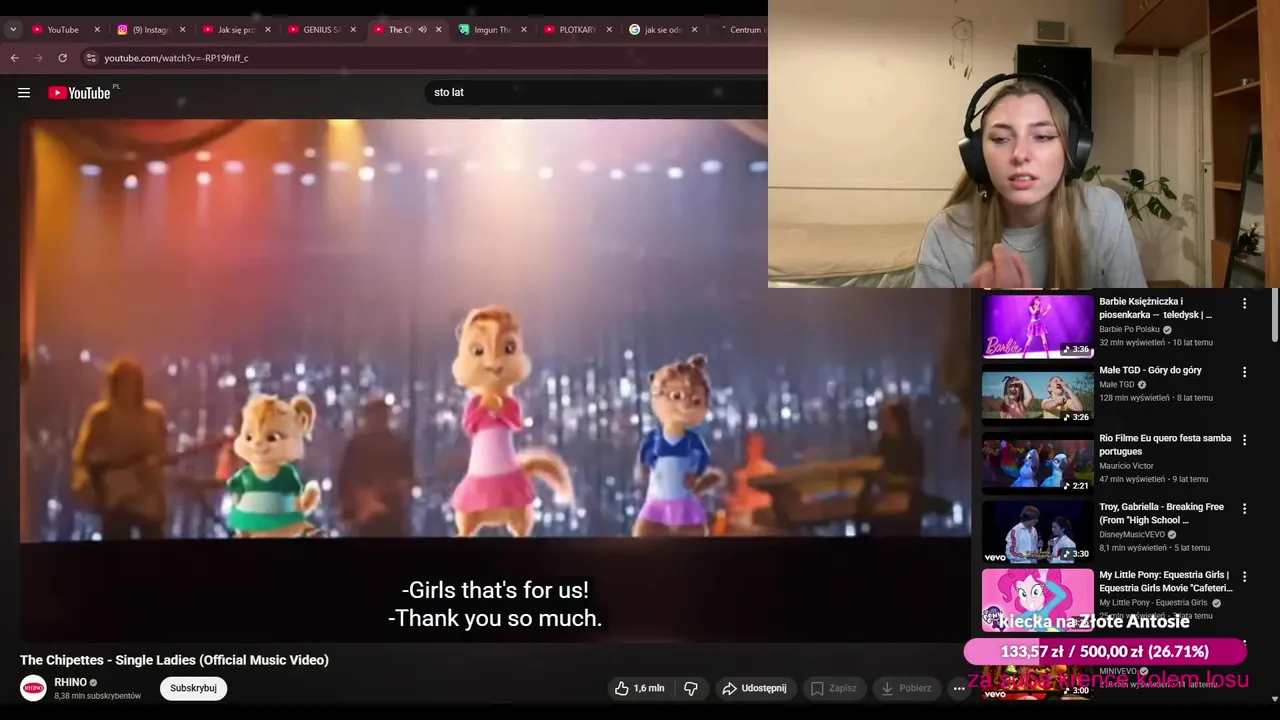This screenshot has height=720, width=1280.
Task: Expand the tab search dropdown arrow
Action: [13, 30]
